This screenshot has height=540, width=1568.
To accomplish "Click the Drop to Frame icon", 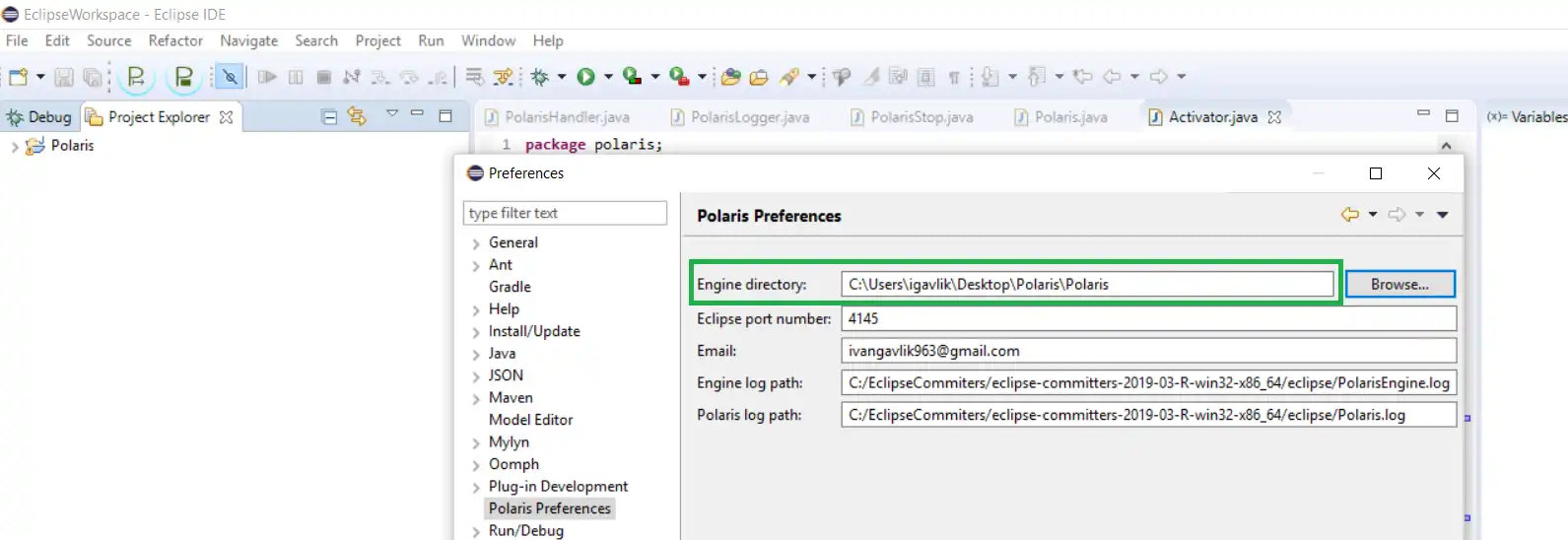I will pyautogui.click(x=474, y=77).
